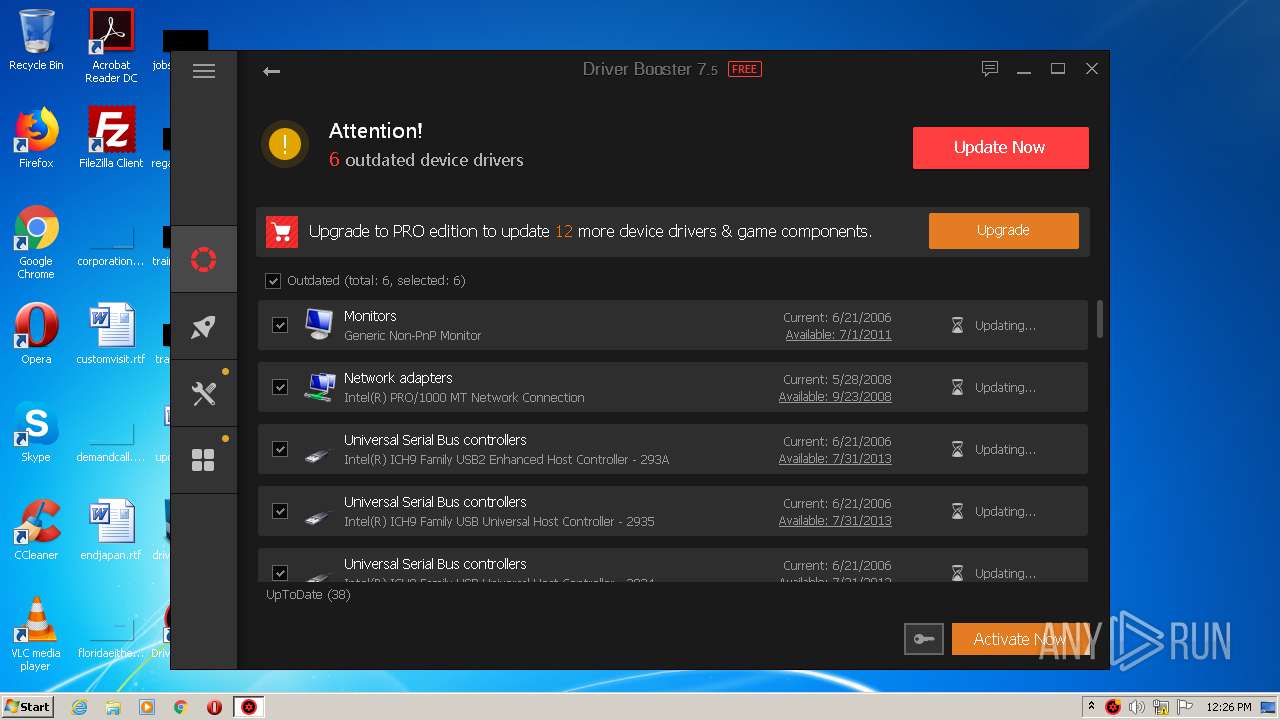Click the FREE edition badge
1280x720 pixels.
point(744,70)
